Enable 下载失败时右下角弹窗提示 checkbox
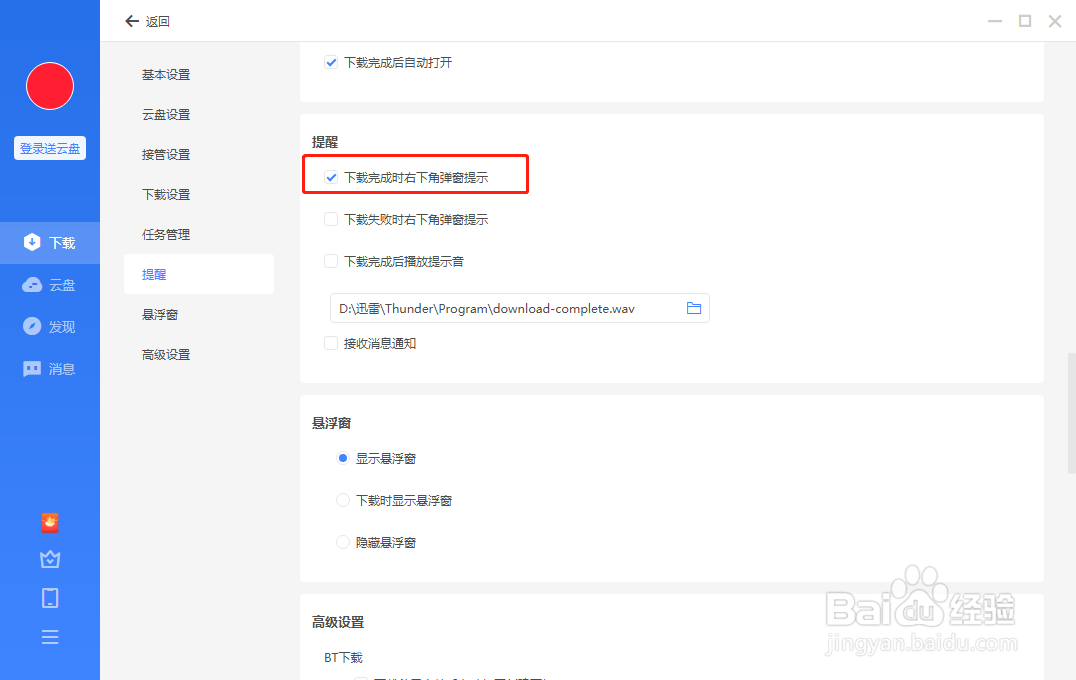The height and width of the screenshot is (680, 1076). (x=331, y=219)
